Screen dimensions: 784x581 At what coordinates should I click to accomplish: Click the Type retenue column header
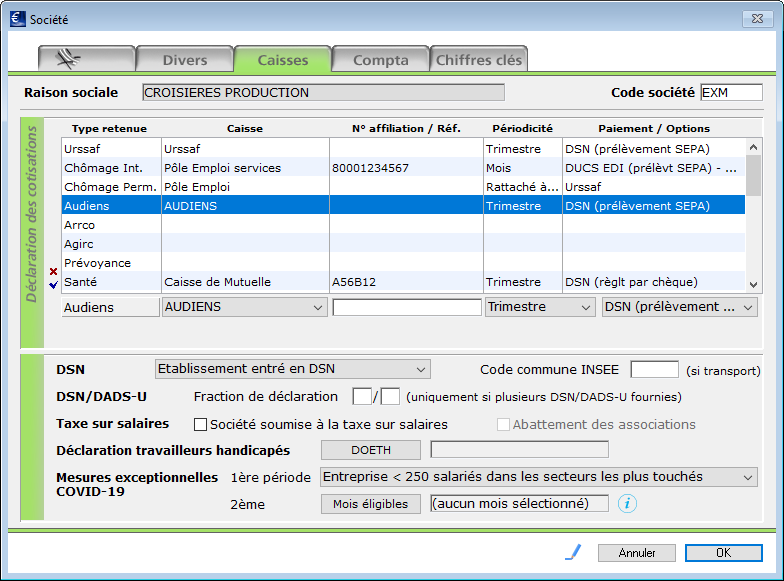coord(109,128)
